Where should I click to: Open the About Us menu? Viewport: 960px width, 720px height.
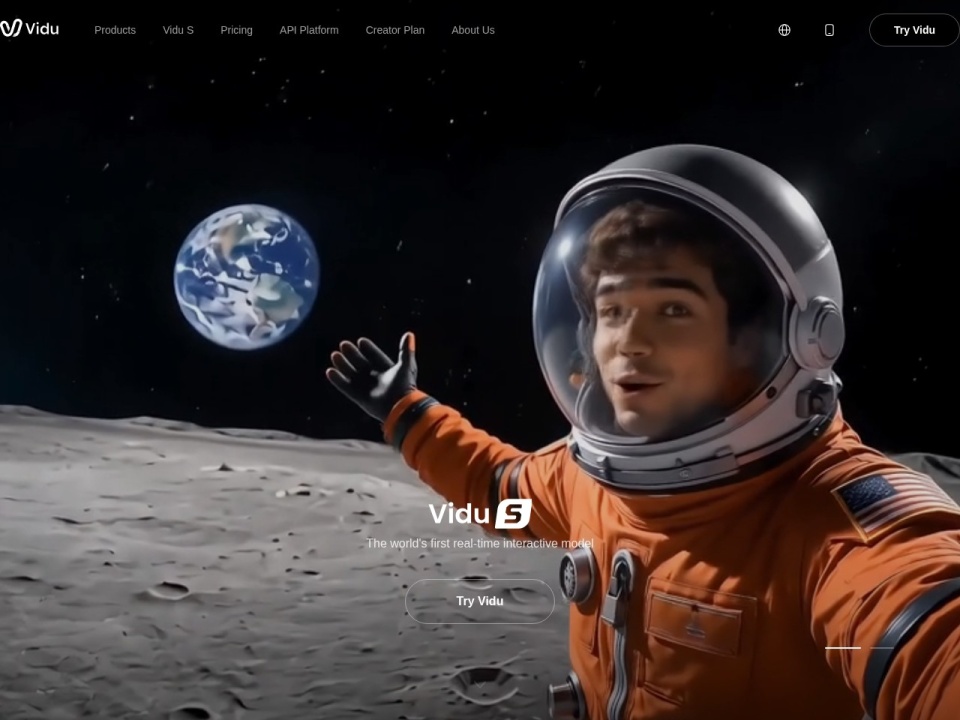[473, 30]
